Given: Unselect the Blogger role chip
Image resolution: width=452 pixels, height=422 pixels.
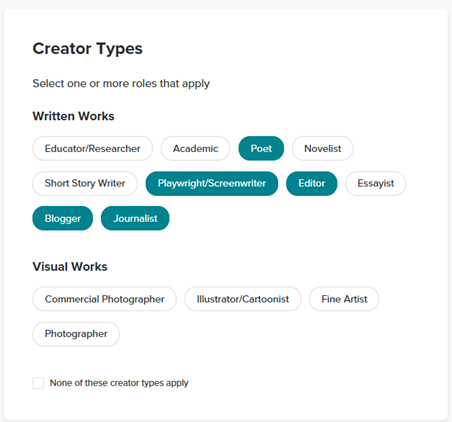Looking at the screenshot, I should point(63,218).
